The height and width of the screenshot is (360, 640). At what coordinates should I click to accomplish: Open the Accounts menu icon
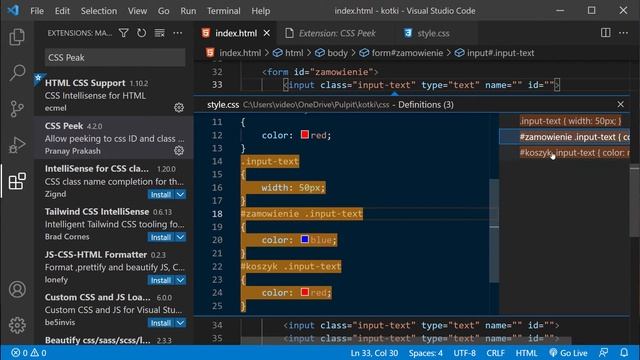[x=17, y=289]
